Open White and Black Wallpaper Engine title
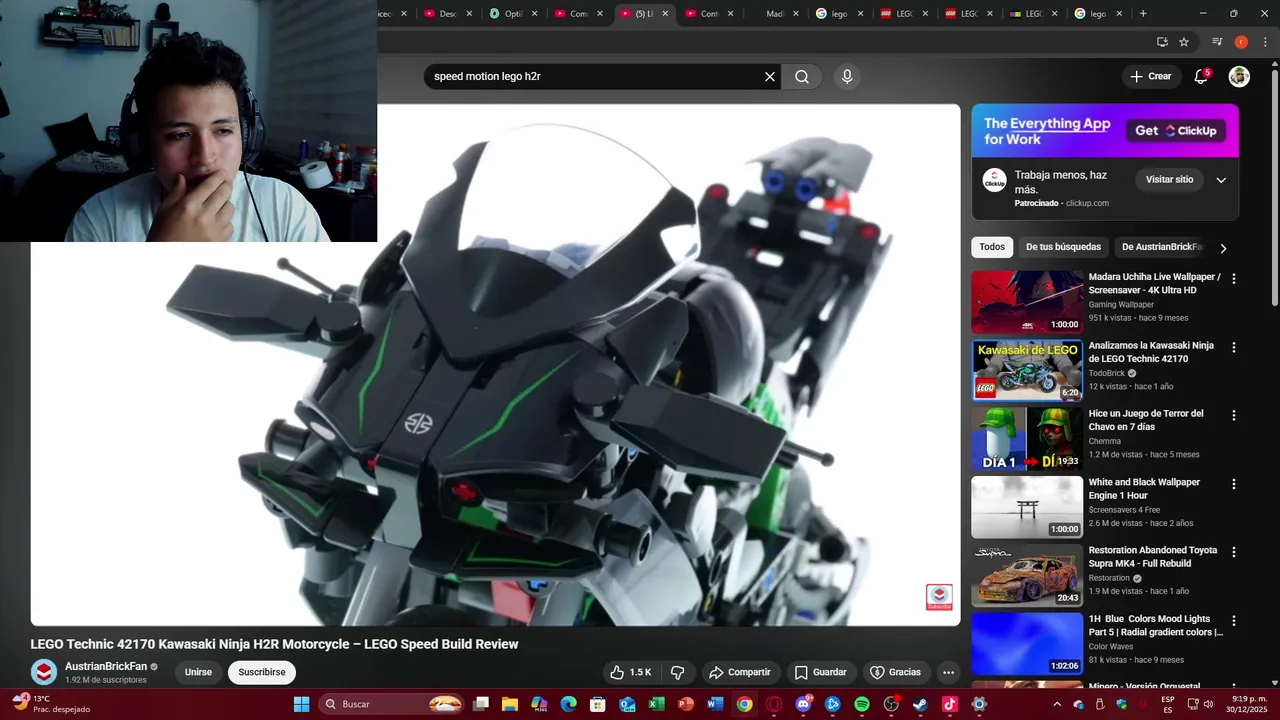 pyautogui.click(x=1144, y=488)
